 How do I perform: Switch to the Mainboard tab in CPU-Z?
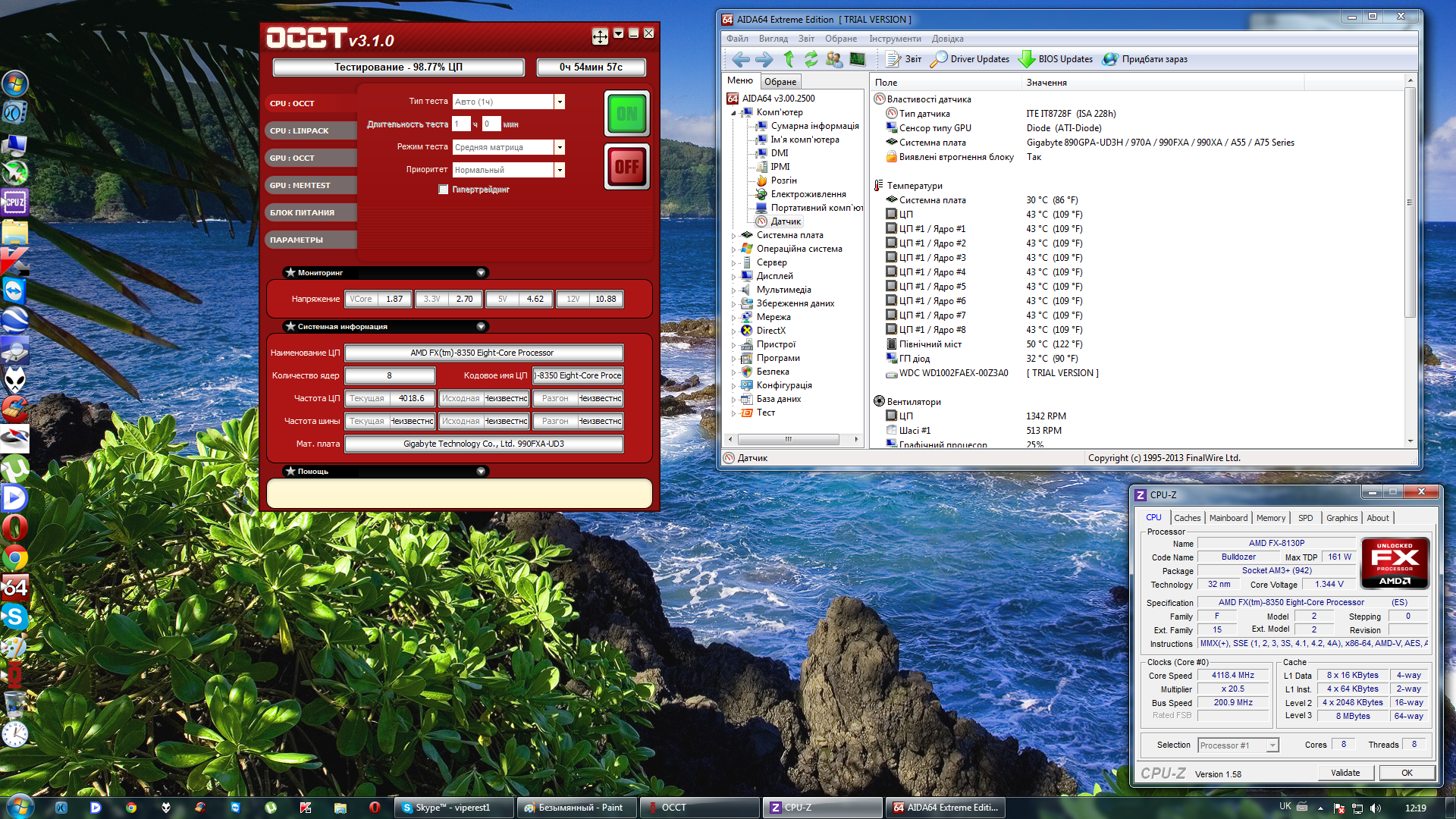click(x=1228, y=518)
